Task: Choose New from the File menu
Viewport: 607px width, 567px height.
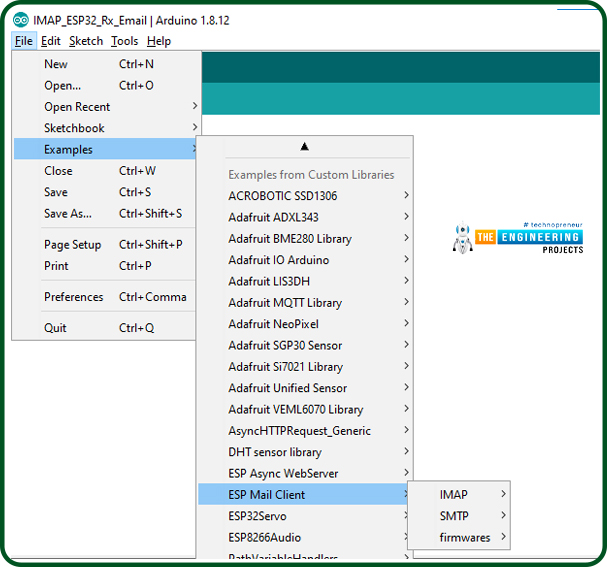Action: 105,64
